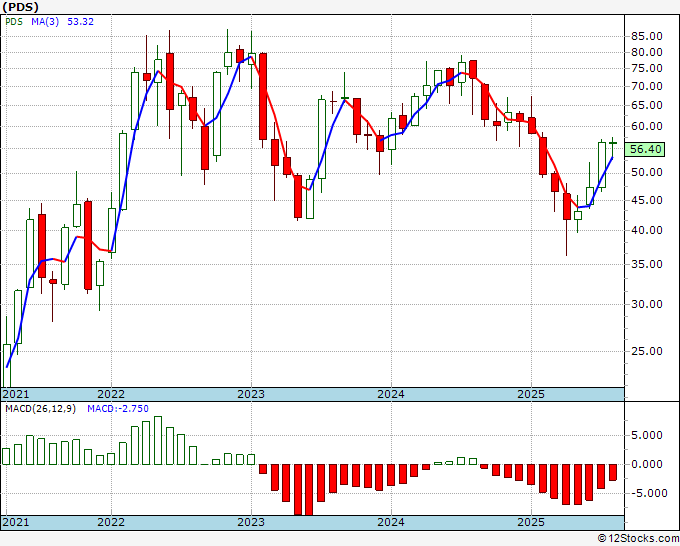The width and height of the screenshot is (680, 546).
Task: Click 2023 on the price chart timeline
Action: coord(251,394)
